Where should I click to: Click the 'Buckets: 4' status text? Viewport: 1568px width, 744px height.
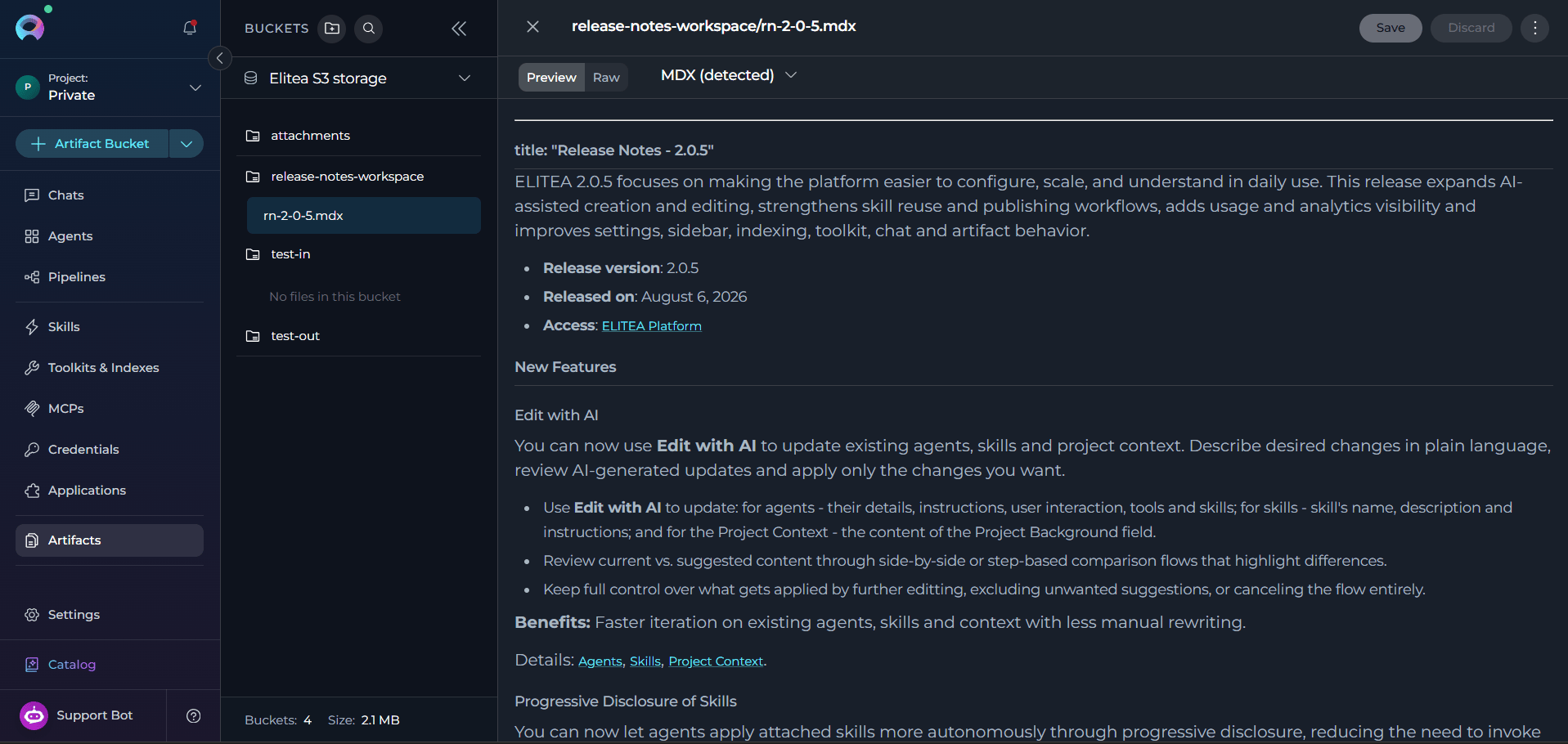tap(278, 720)
